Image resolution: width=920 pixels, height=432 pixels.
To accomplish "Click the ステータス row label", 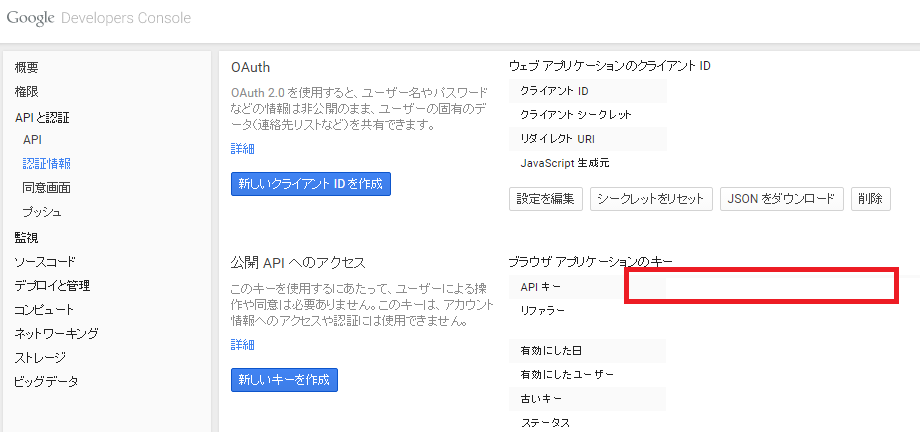I will [x=544, y=423].
